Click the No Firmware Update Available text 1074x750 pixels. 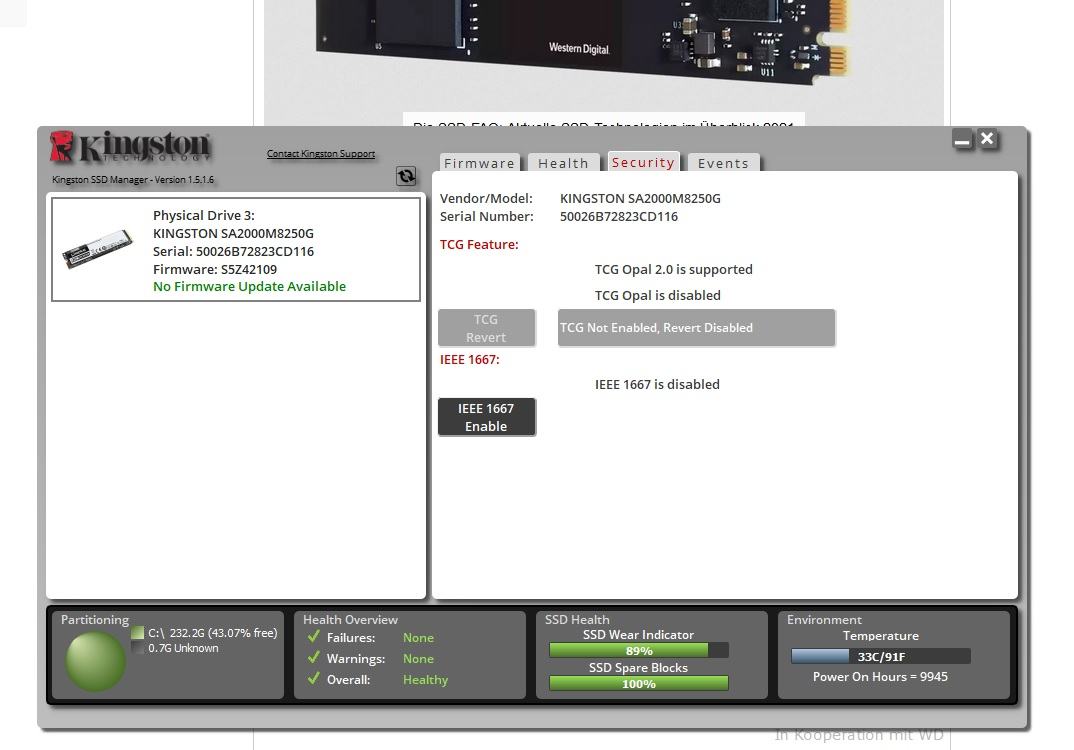(249, 286)
